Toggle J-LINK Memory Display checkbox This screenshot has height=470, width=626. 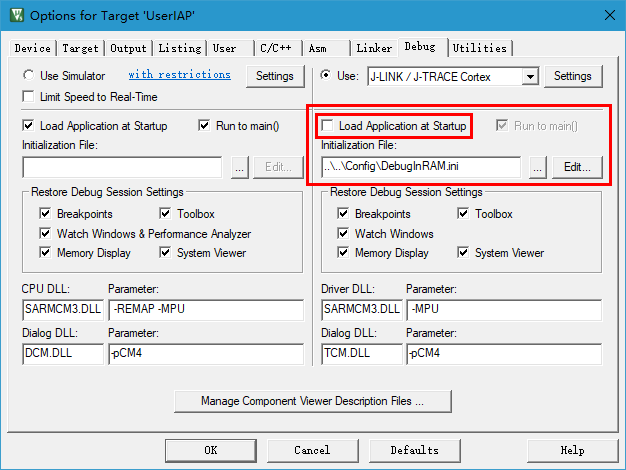tap(343, 252)
